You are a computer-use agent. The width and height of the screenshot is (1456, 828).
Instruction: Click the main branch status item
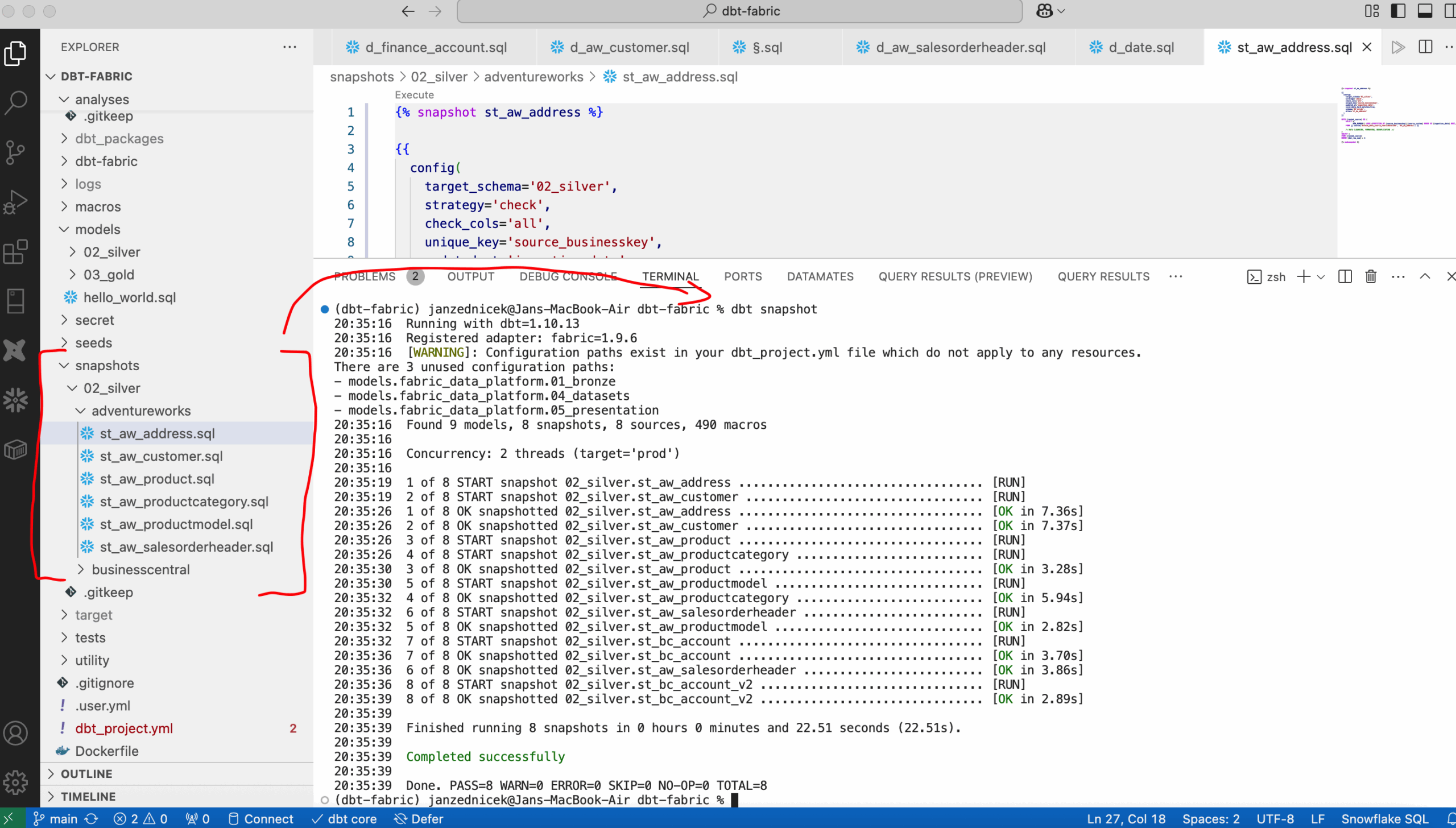[x=56, y=819]
